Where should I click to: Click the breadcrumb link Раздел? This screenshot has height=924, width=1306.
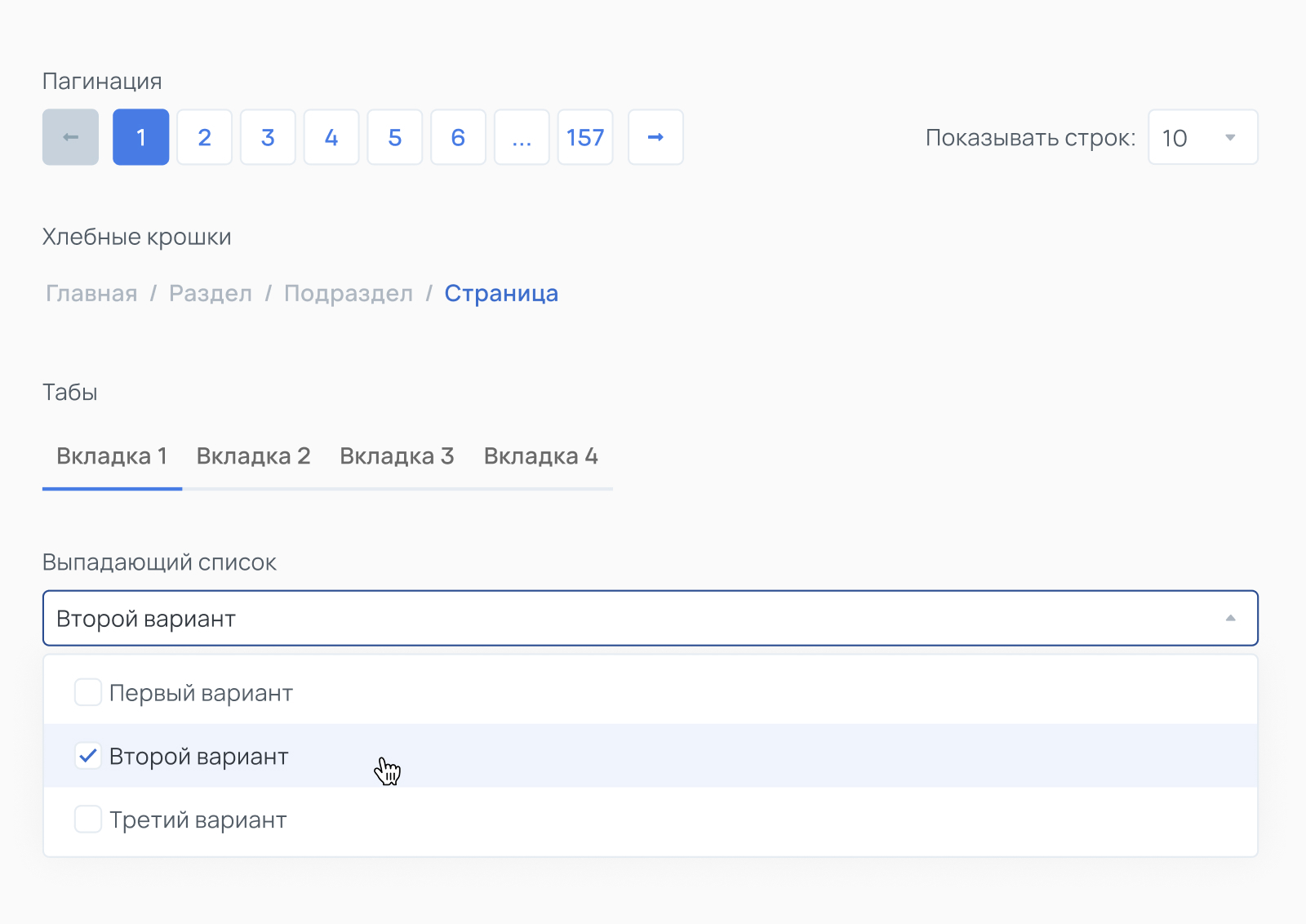pos(211,294)
